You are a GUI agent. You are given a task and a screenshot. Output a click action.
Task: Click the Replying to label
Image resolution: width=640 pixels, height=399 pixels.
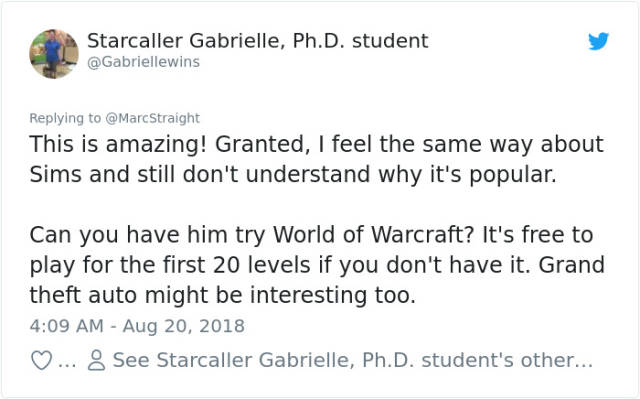(65, 118)
